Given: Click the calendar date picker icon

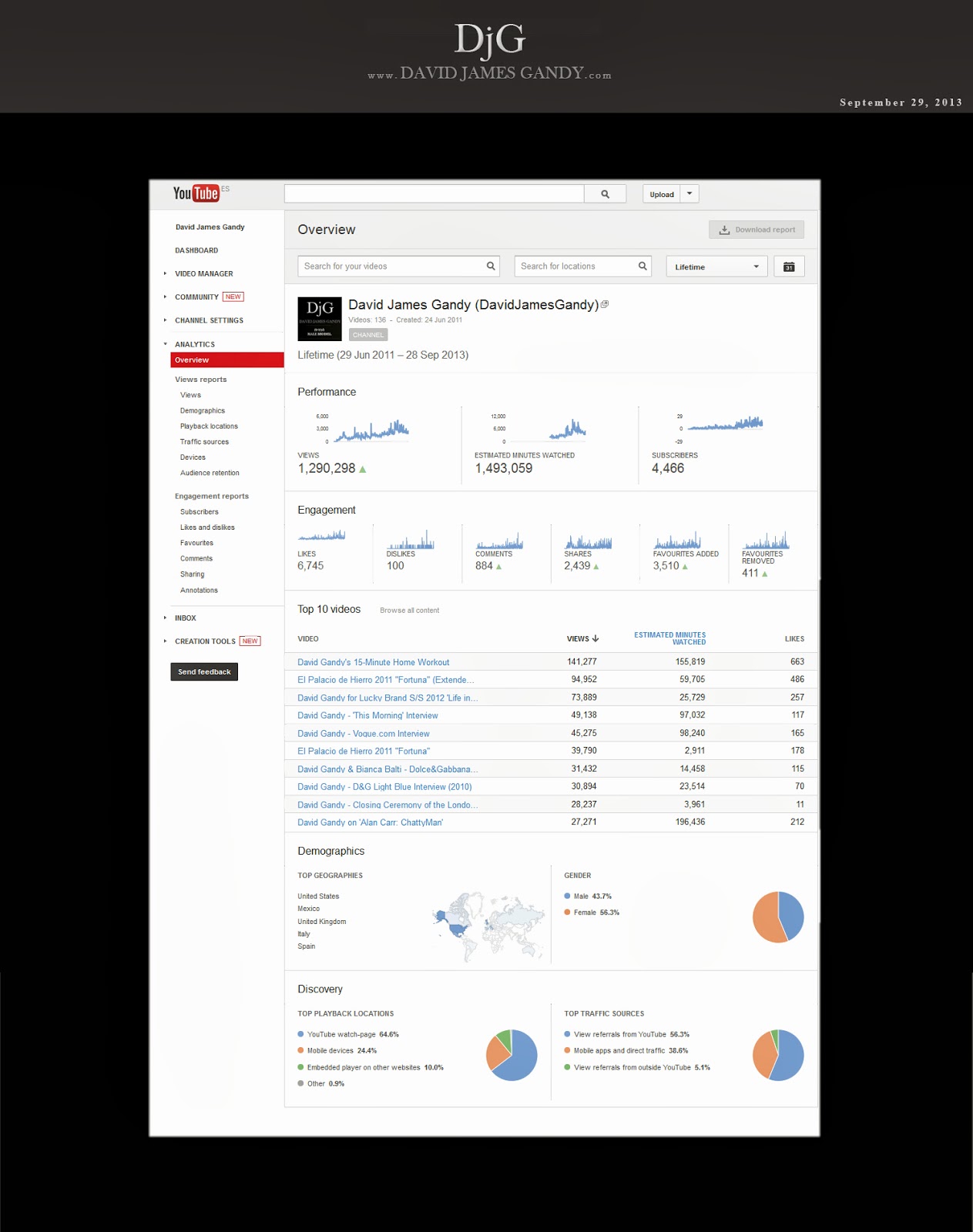Looking at the screenshot, I should (789, 266).
